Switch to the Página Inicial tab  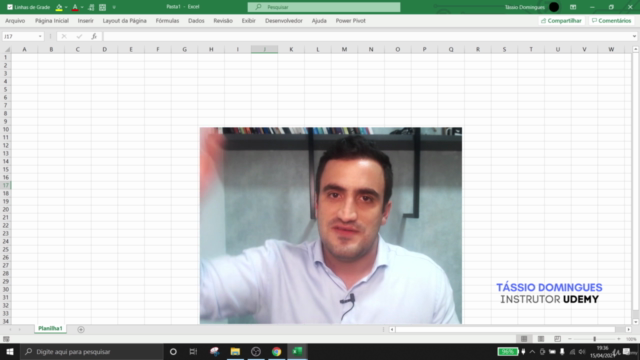(52, 20)
